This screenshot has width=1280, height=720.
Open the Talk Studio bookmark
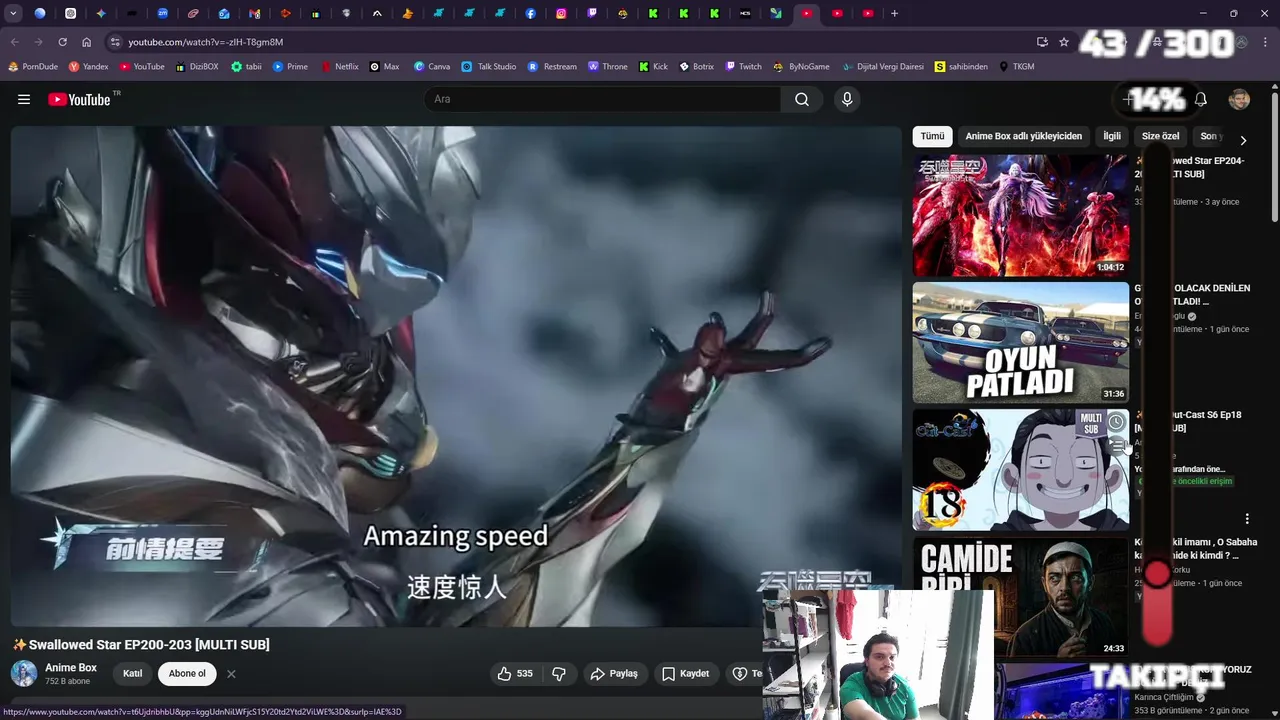[489, 66]
